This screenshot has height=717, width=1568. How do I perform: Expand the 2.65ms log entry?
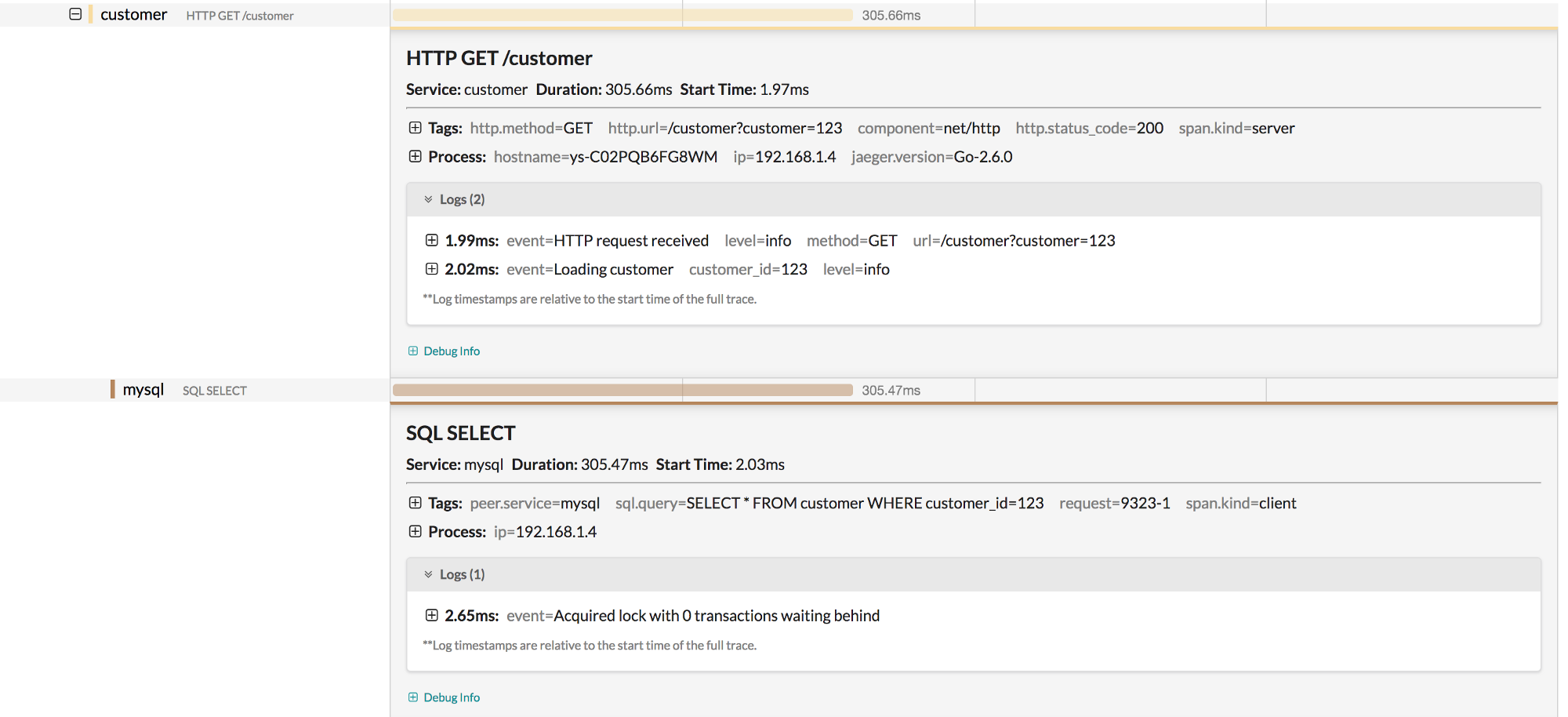click(431, 615)
